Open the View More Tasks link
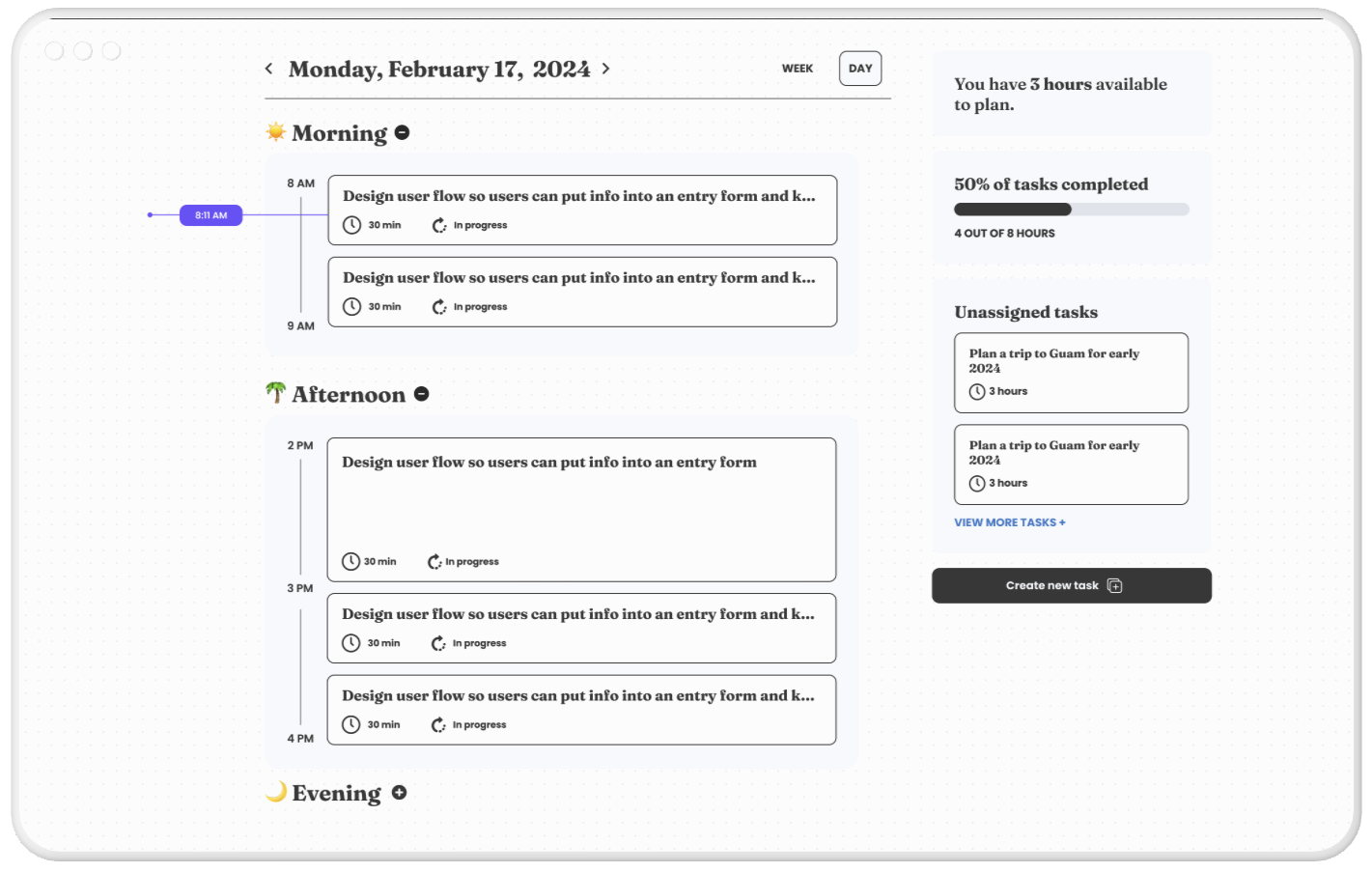 point(1009,522)
